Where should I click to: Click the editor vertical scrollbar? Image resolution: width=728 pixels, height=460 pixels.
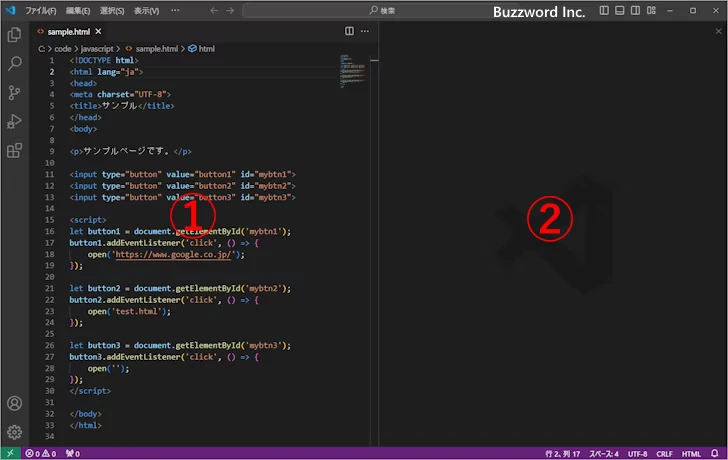[374, 251]
